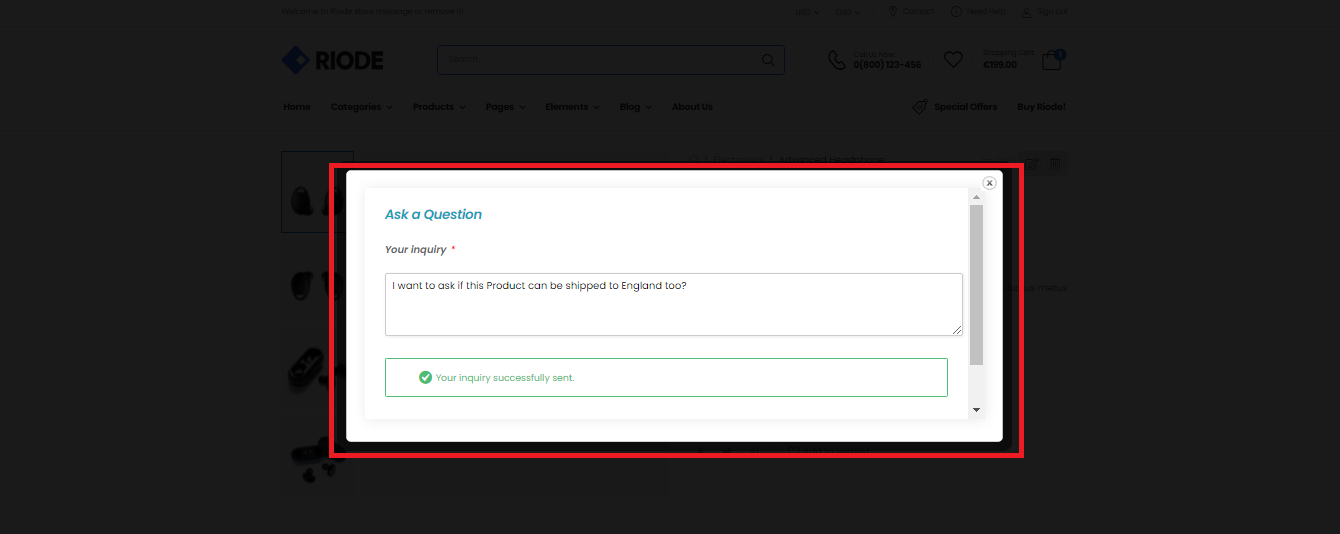The width and height of the screenshot is (1340, 534).
Task: Click the 'Your inquiry' field label
Action: click(416, 249)
